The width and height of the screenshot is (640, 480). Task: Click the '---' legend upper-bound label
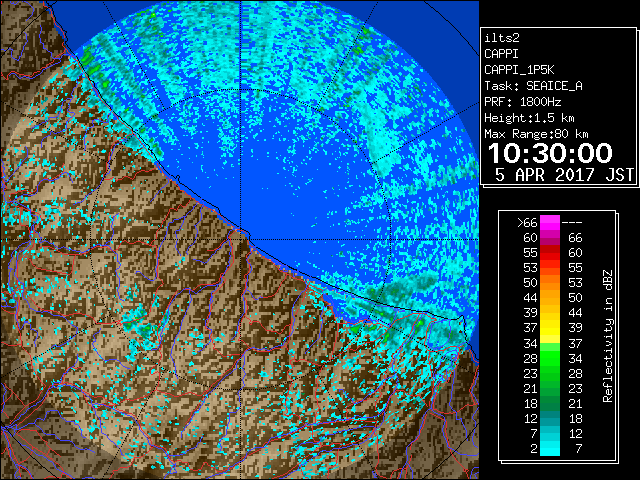pos(572,223)
